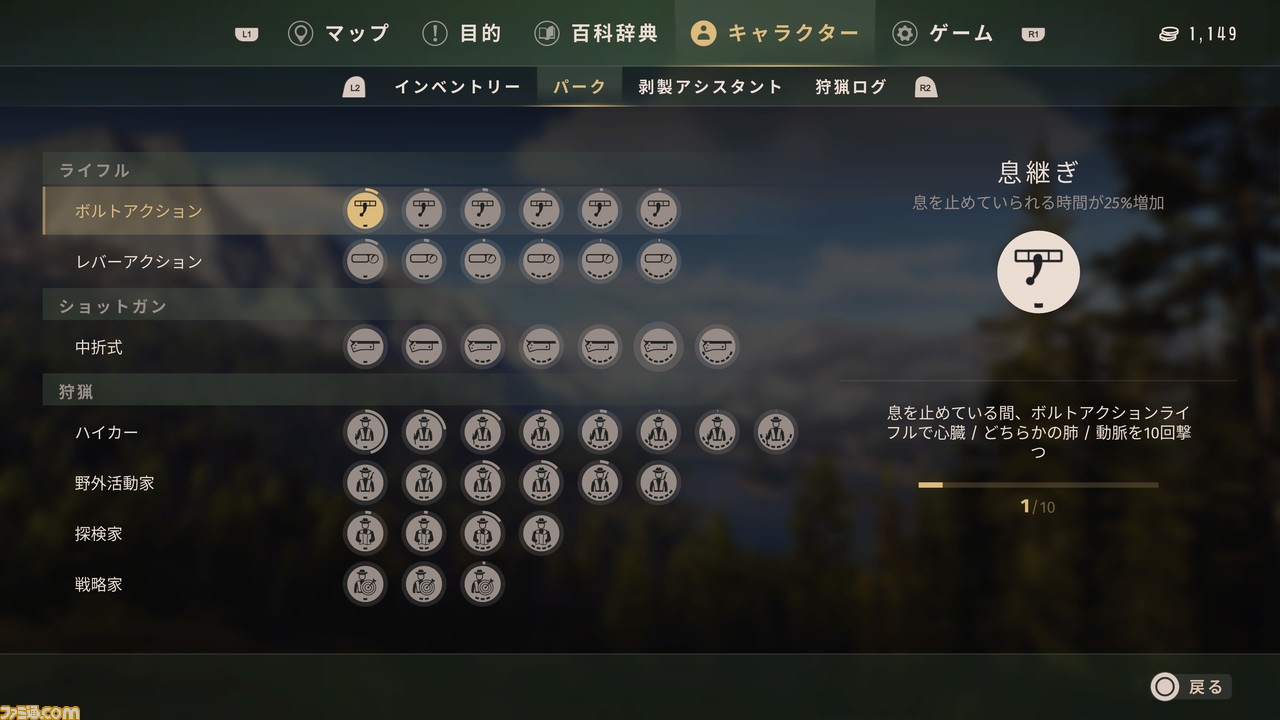The image size is (1280, 720).
Task: Open the 百科辞典 tab
Action: coord(596,33)
